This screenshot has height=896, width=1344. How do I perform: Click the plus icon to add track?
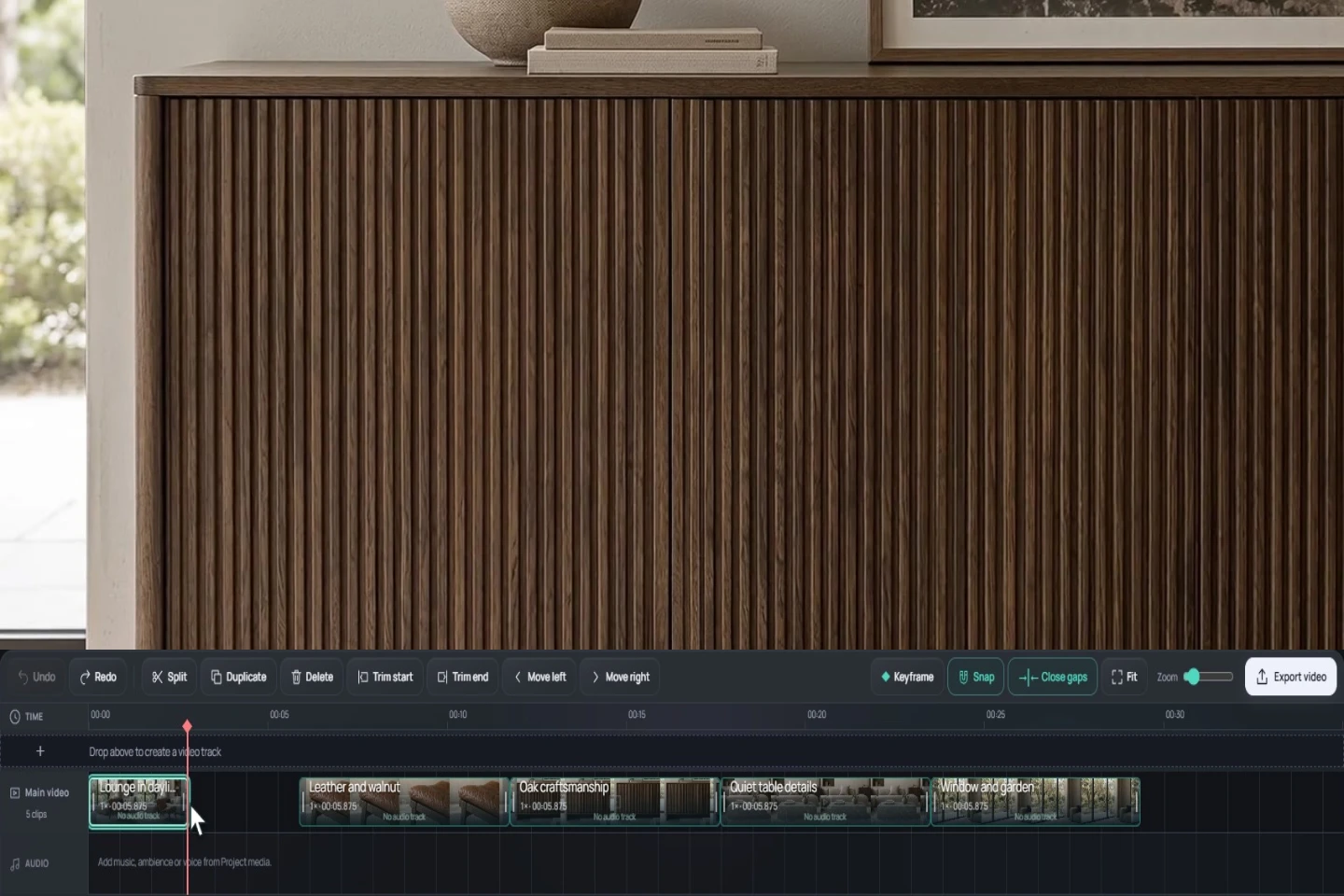[x=40, y=751]
